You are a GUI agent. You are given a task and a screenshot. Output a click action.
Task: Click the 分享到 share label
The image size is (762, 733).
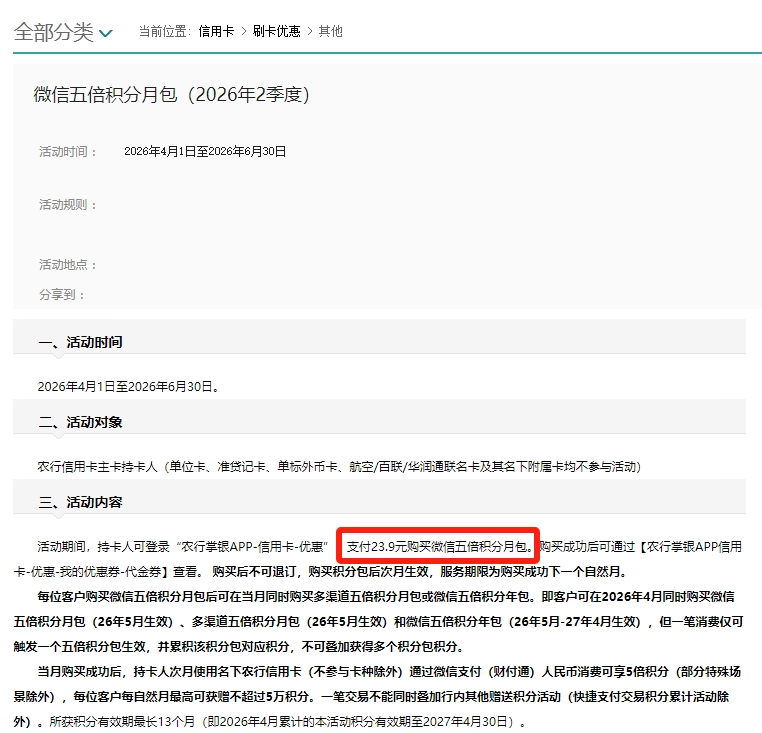click(62, 295)
